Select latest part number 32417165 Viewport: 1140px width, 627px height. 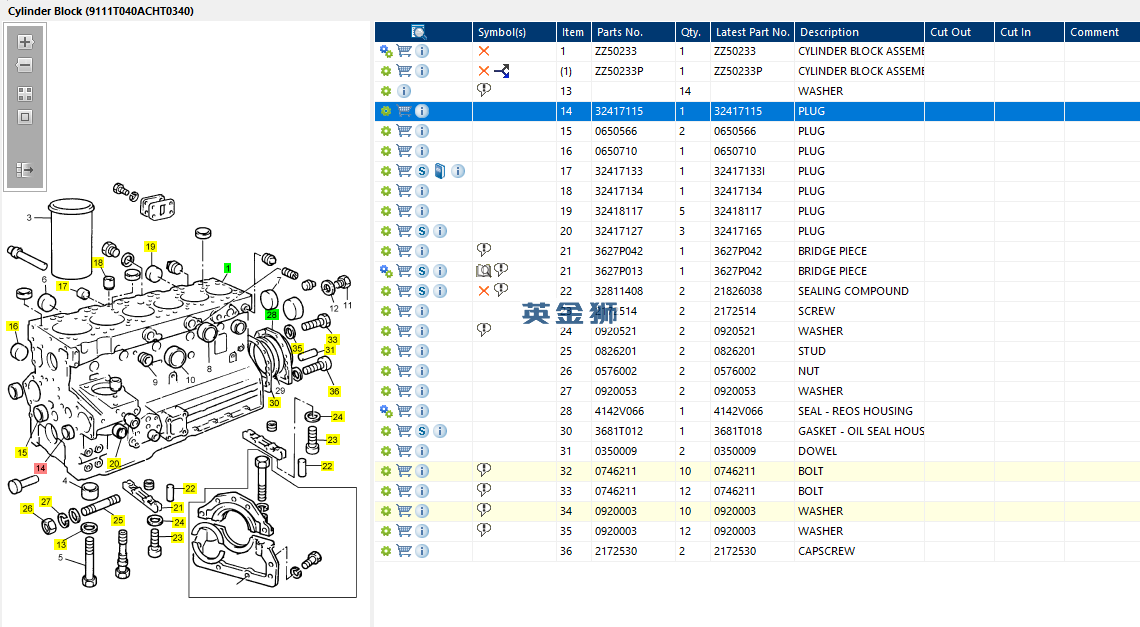(752, 231)
